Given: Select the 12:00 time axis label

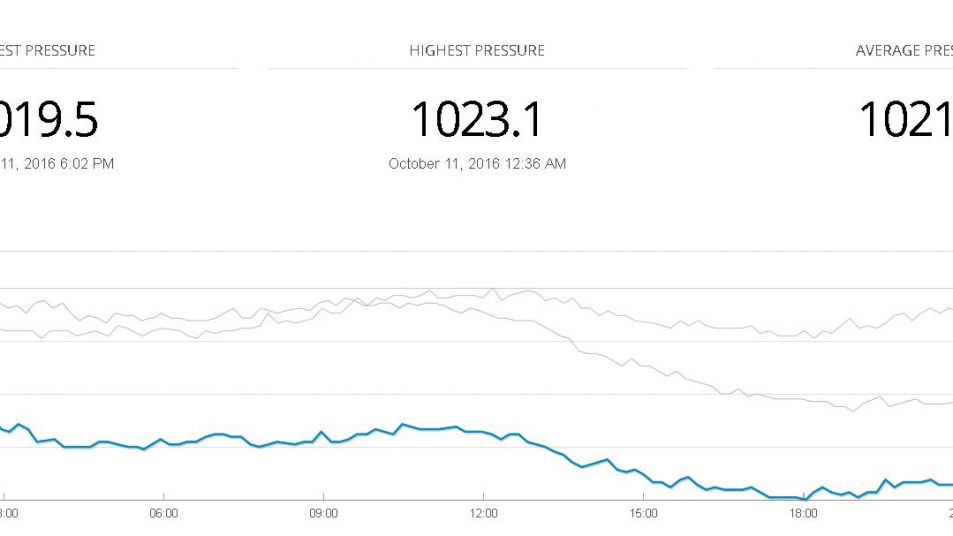Looking at the screenshot, I should click(483, 513).
